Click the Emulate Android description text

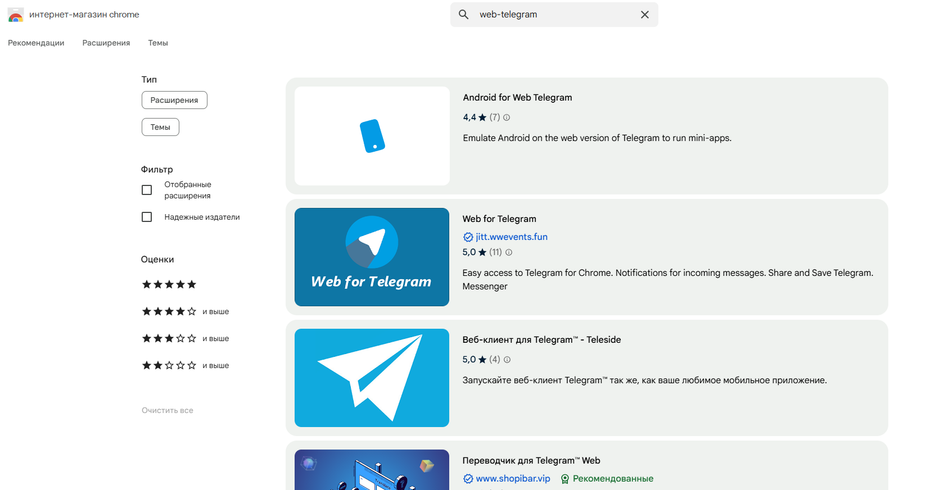point(597,138)
